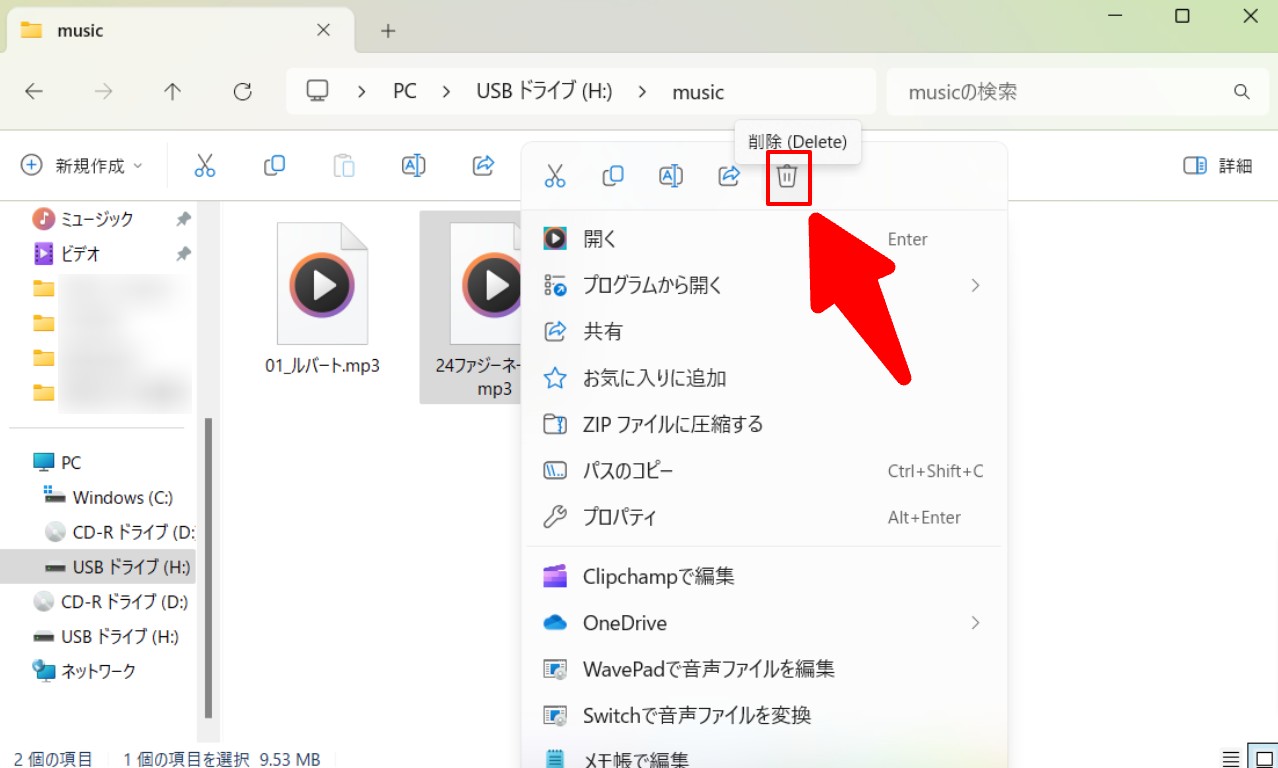Select the 01_ルパート.mp3 file
1278x768 pixels.
pos(322,299)
